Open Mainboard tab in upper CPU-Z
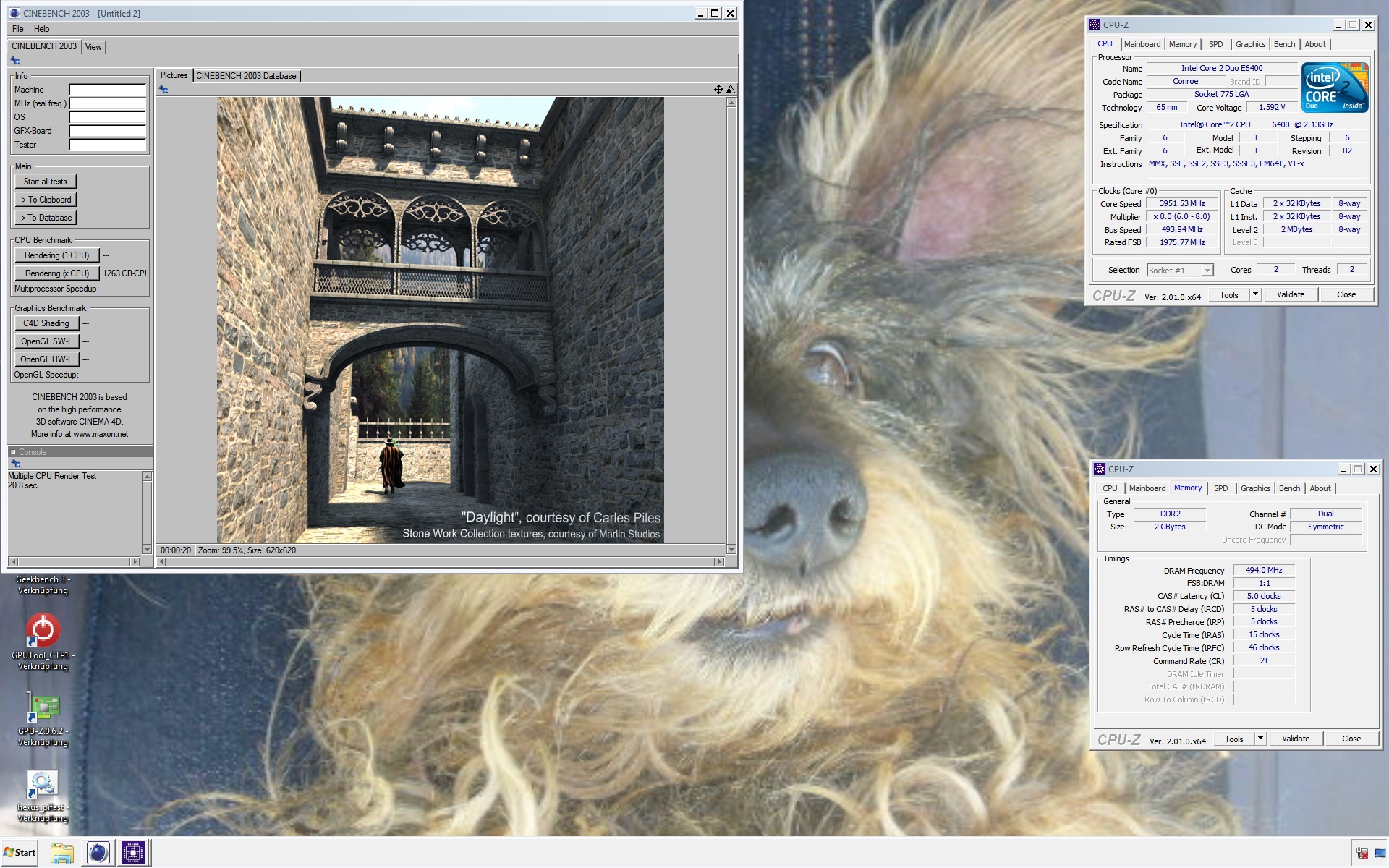Viewport: 1389px width, 868px height. click(x=1142, y=44)
